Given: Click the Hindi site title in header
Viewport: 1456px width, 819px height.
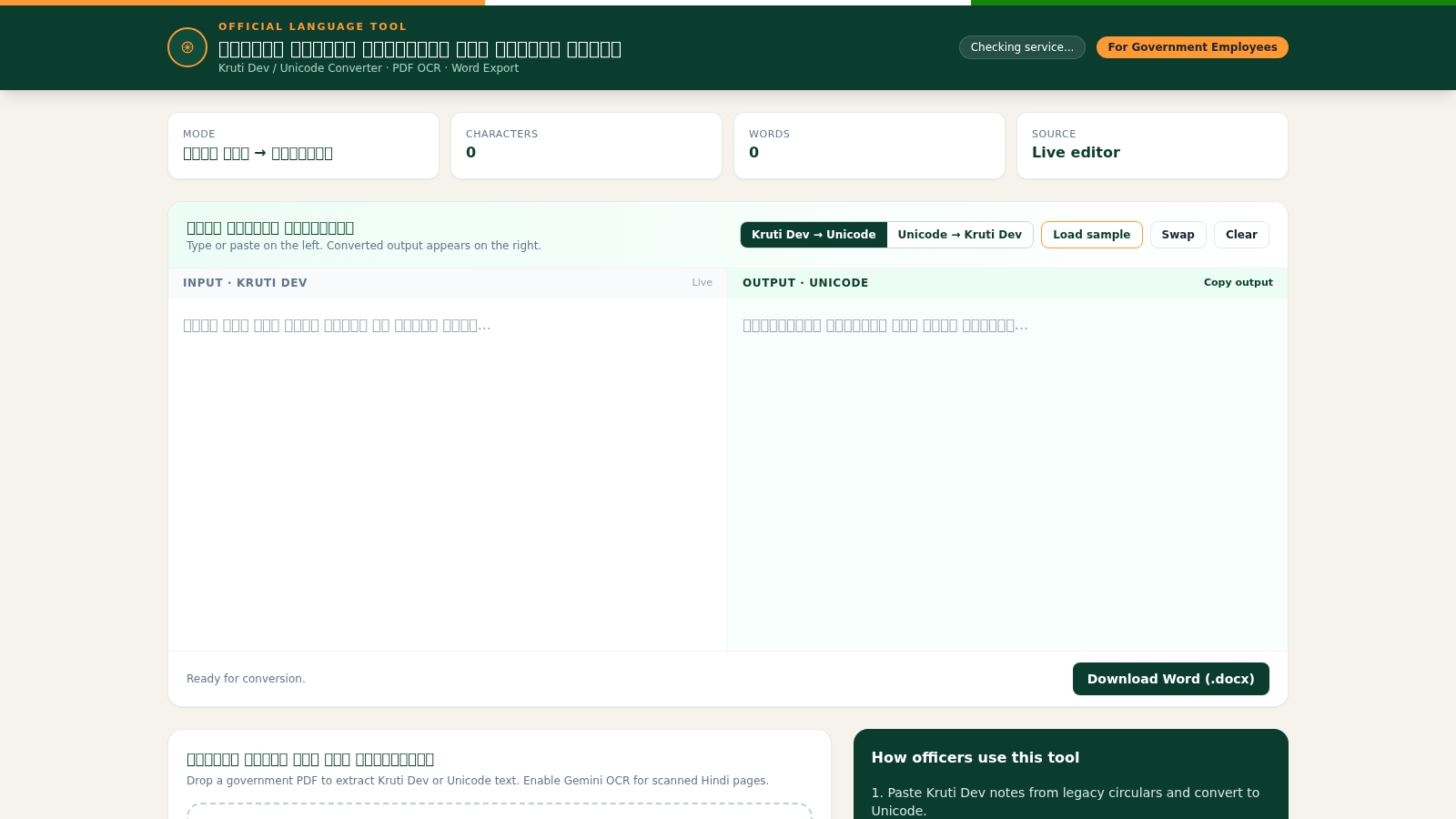Looking at the screenshot, I should 420,49.
